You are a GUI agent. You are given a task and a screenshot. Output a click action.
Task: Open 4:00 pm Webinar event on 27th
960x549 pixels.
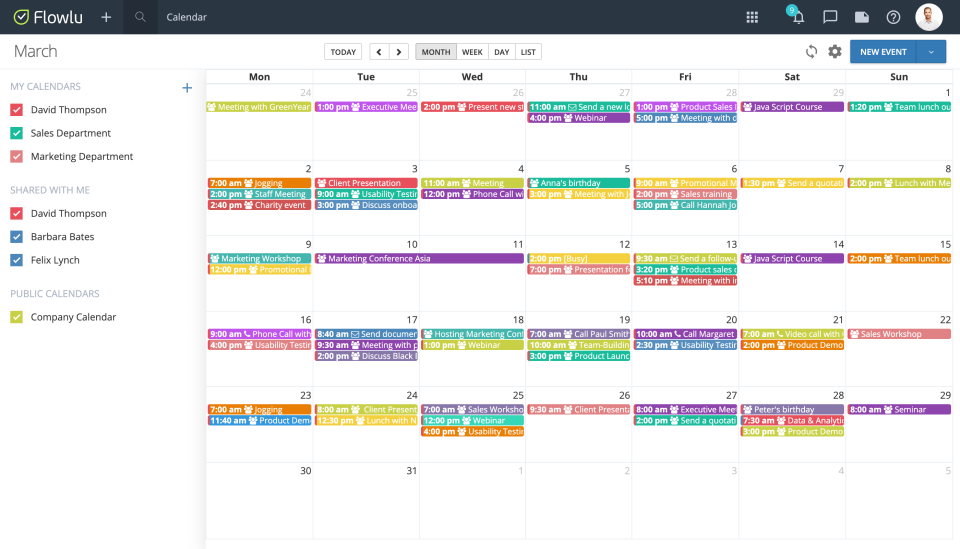[x=579, y=118]
